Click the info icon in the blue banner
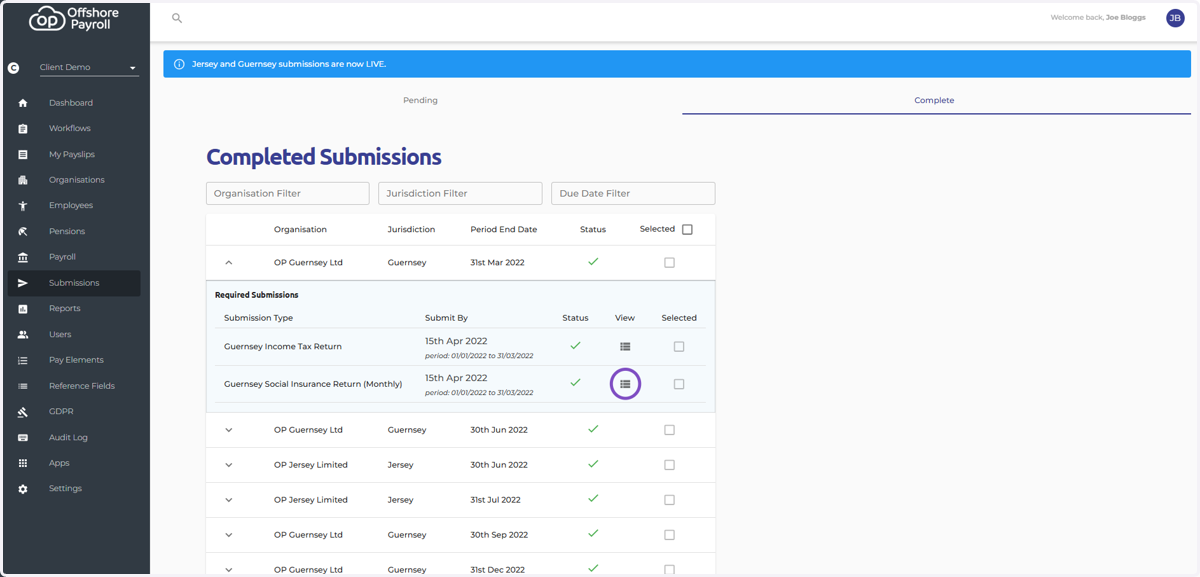The image size is (1200, 577). [179, 64]
